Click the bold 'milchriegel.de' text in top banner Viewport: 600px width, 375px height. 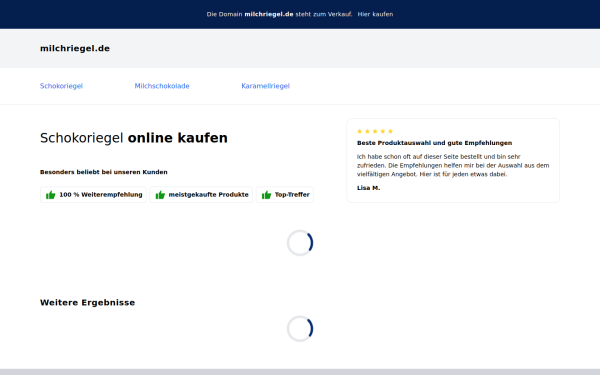click(269, 14)
